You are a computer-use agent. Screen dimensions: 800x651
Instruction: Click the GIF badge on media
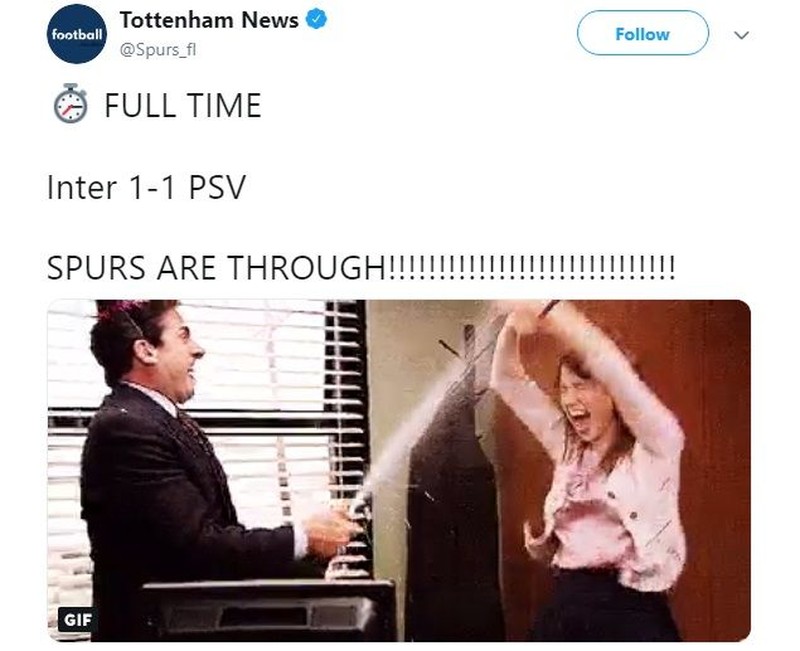77,619
